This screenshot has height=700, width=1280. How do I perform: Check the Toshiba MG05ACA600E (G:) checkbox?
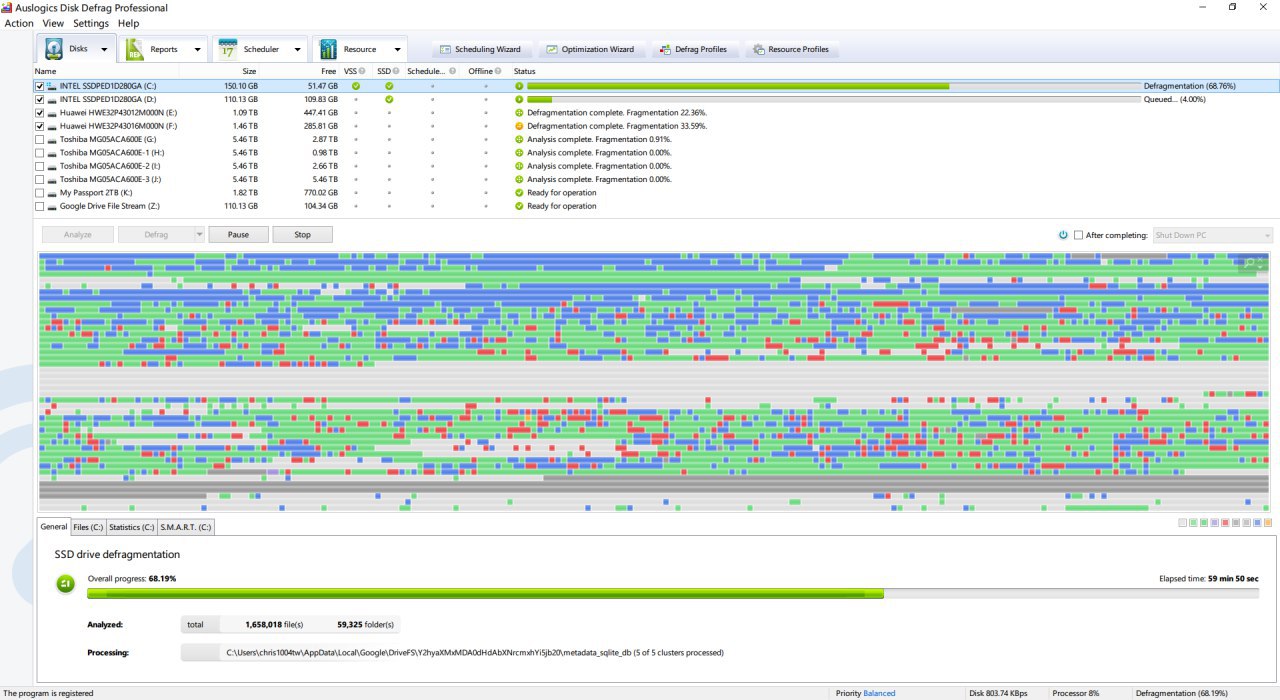point(40,139)
